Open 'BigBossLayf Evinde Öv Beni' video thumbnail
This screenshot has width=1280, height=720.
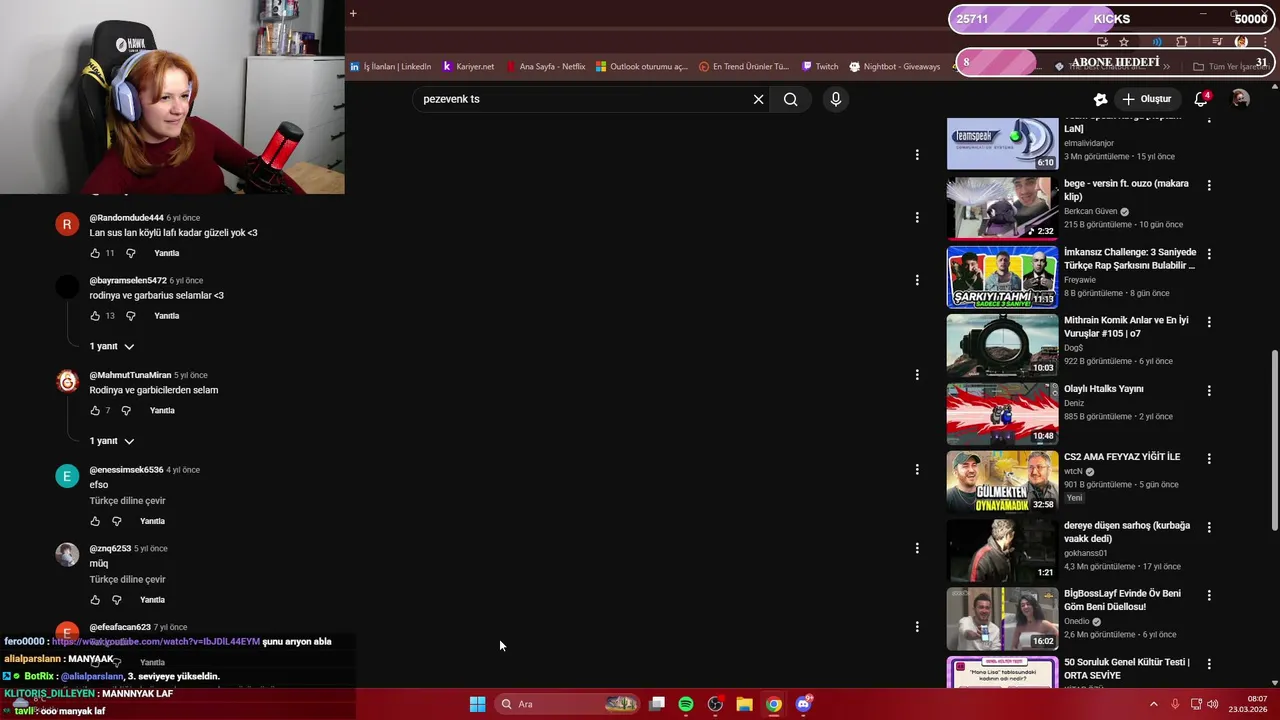click(x=1002, y=618)
